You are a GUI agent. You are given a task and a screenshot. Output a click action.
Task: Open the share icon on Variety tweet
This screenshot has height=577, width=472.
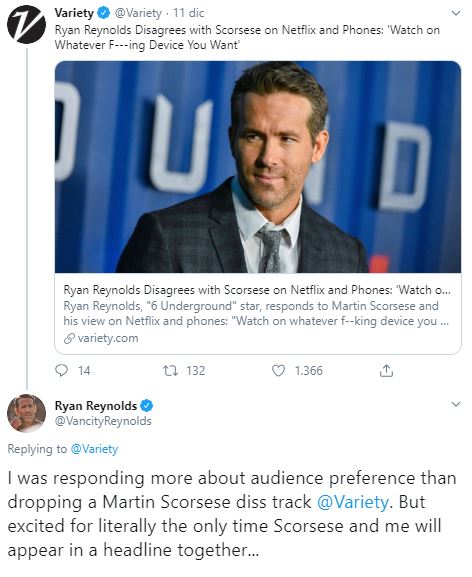(x=386, y=371)
